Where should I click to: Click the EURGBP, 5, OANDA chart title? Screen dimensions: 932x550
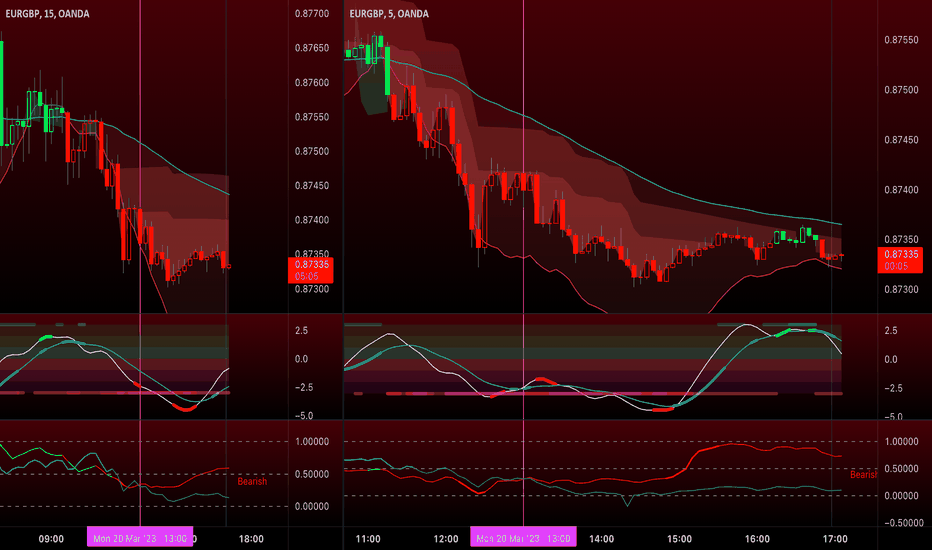coord(389,14)
